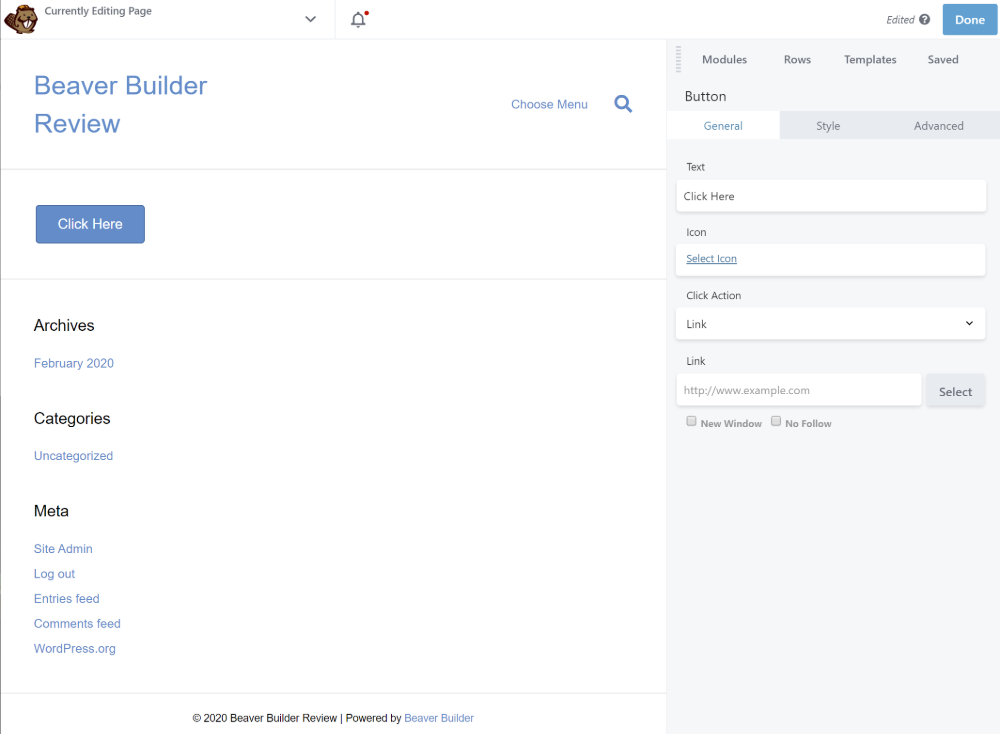
Task: Expand the Currently Editing Page chevron
Action: tap(311, 19)
